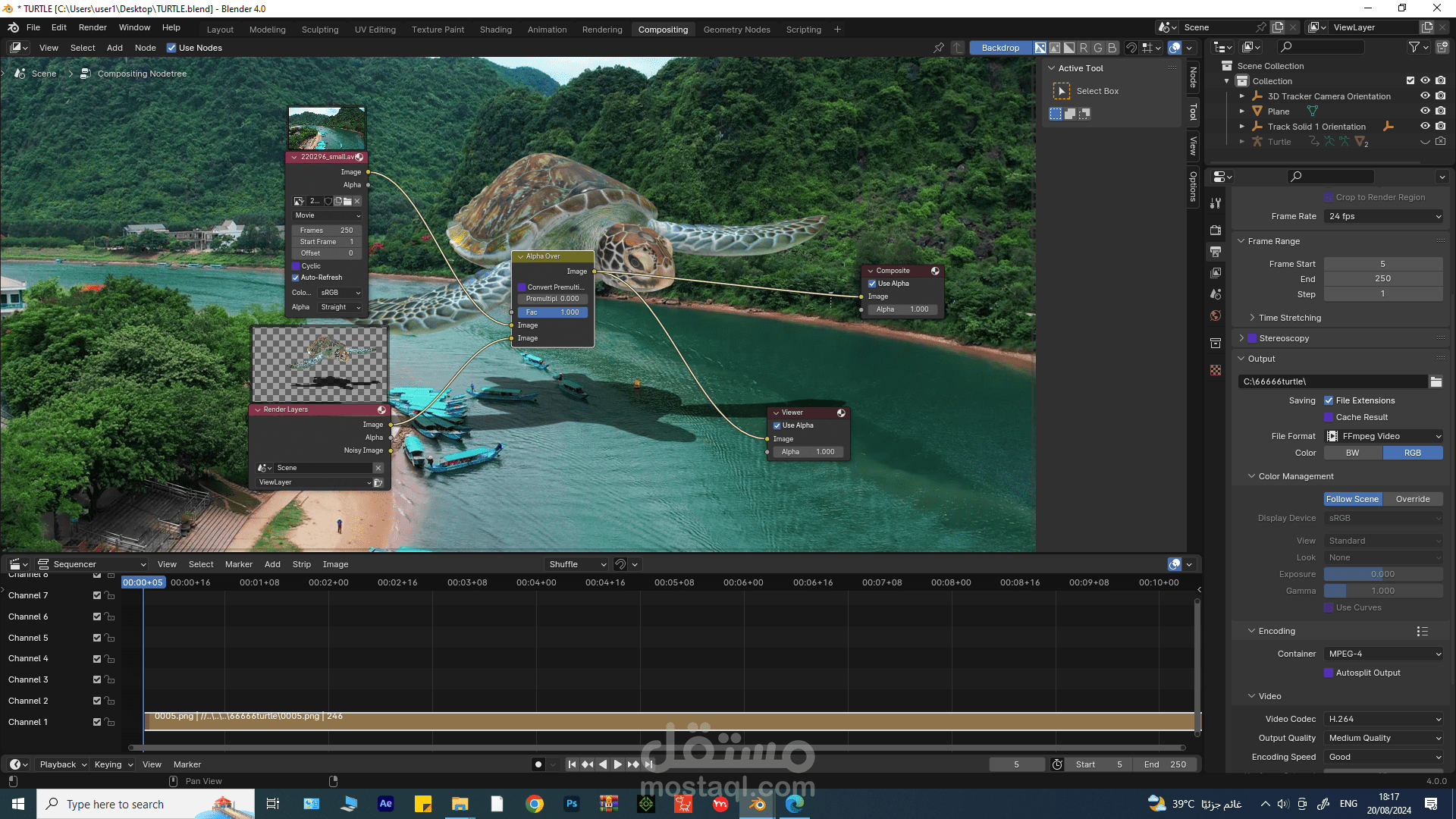
Task: Click the encoding presets list icon
Action: tap(1423, 631)
